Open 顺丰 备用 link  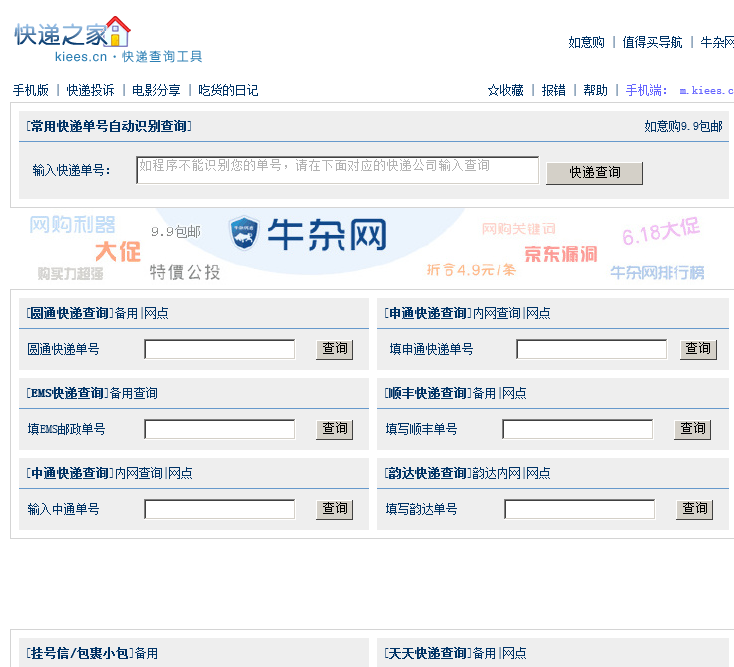(484, 393)
